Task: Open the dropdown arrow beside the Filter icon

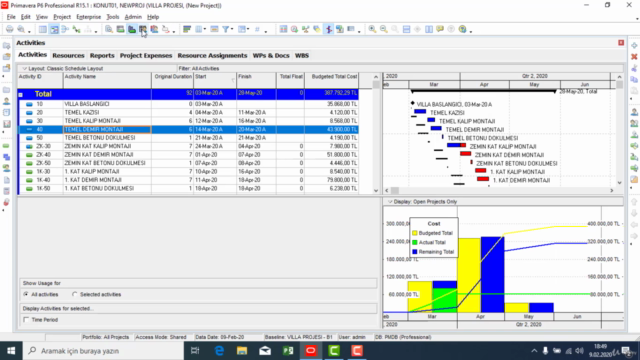Action: tap(232, 29)
